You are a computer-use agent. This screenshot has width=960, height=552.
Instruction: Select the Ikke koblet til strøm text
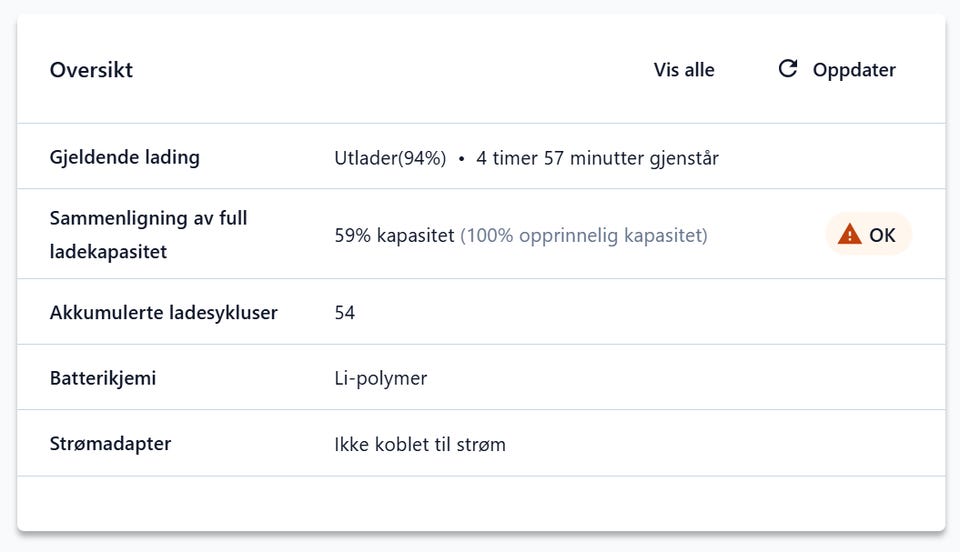[x=420, y=444]
